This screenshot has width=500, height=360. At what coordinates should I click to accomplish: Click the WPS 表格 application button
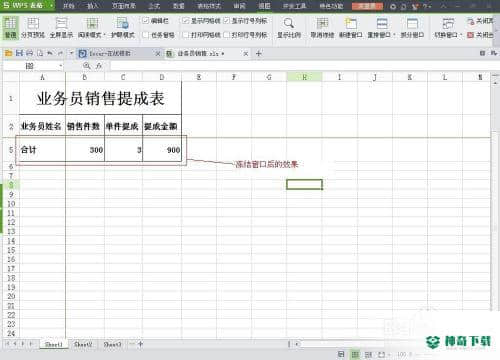pyautogui.click(x=27, y=6)
